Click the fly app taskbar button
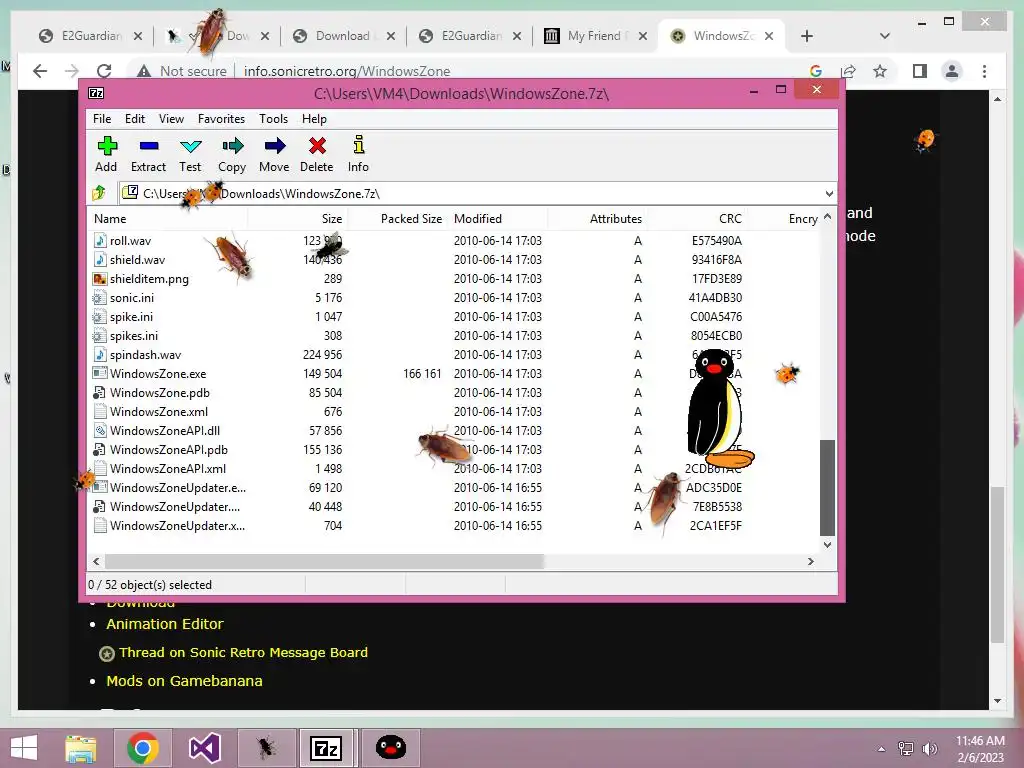1024x768 pixels. [266, 748]
